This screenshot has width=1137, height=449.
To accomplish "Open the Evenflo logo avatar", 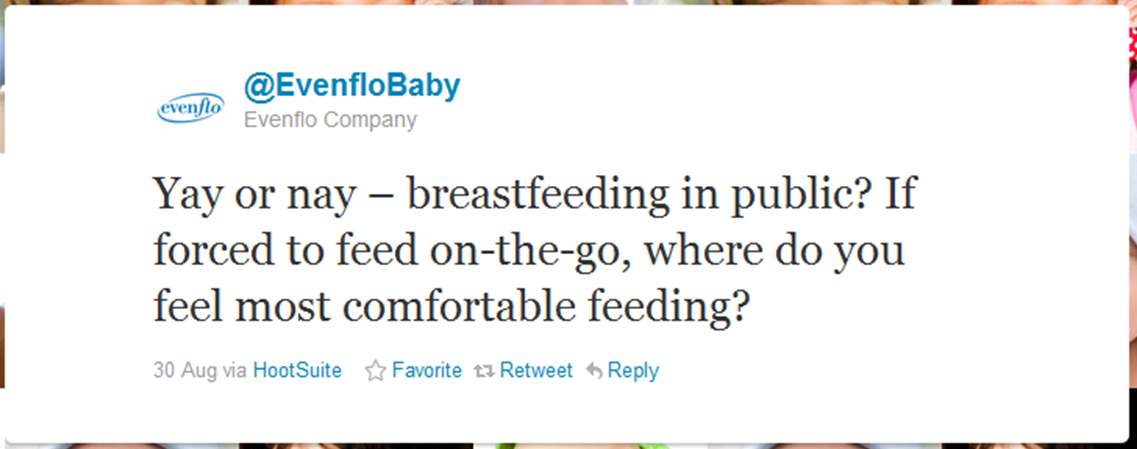I will click(191, 108).
